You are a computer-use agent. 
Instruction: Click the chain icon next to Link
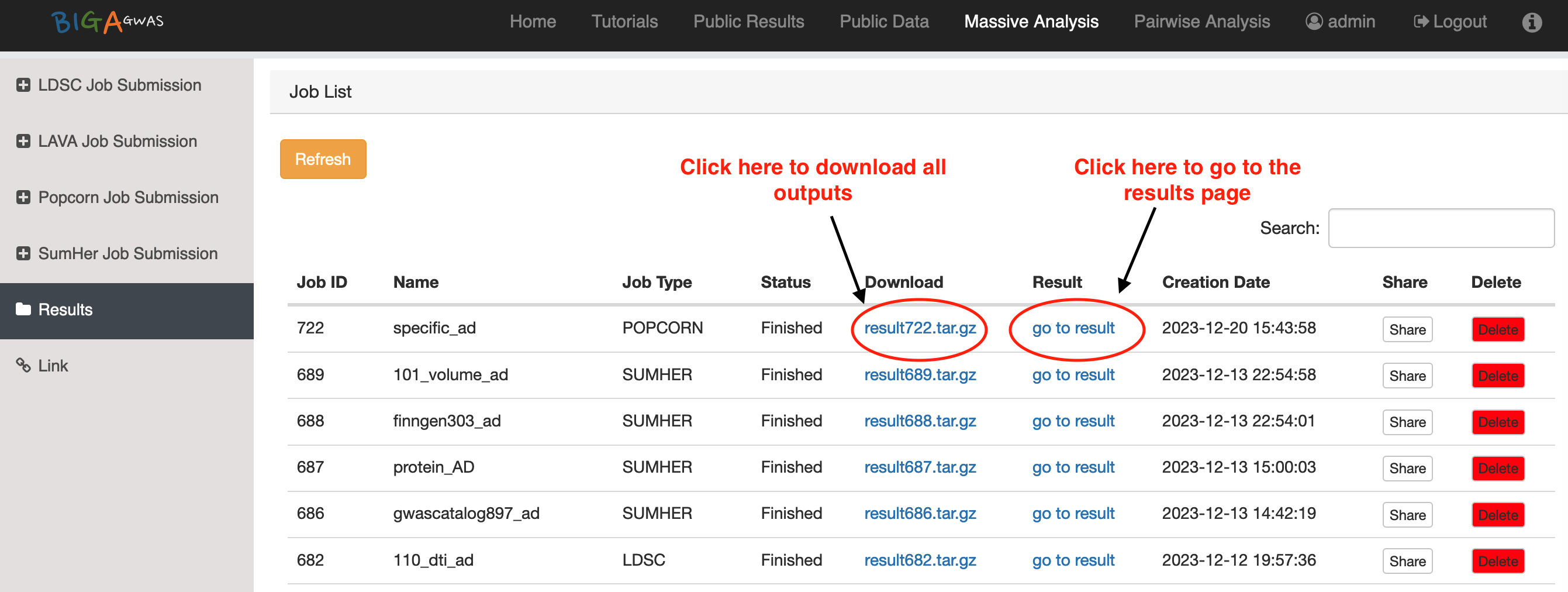(23, 366)
